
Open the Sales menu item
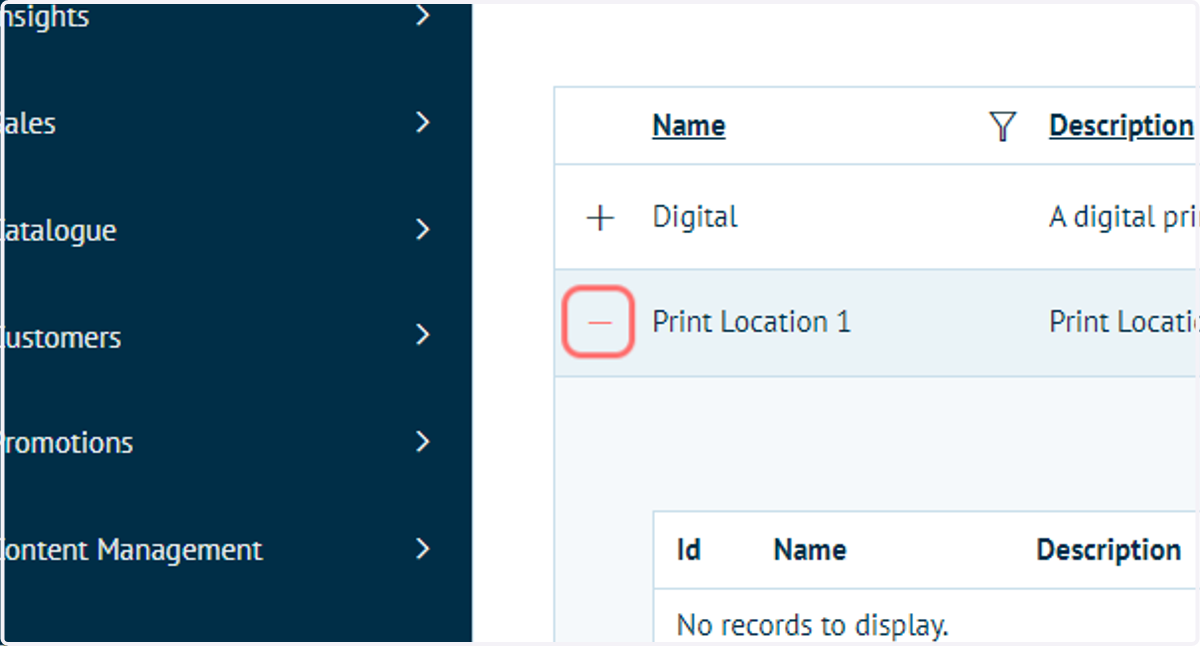(x=28, y=124)
